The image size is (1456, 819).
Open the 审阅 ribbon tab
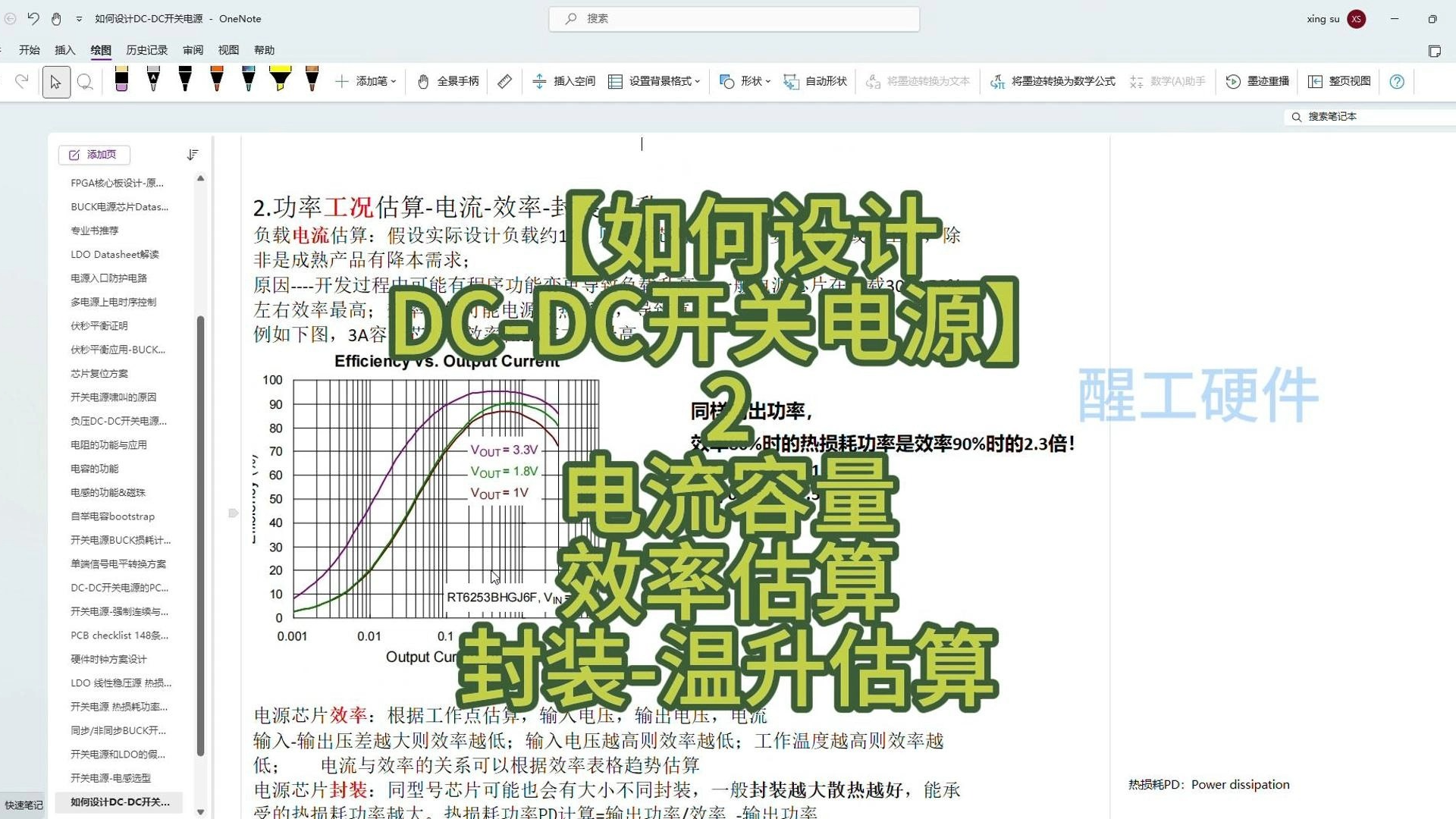pyautogui.click(x=193, y=50)
